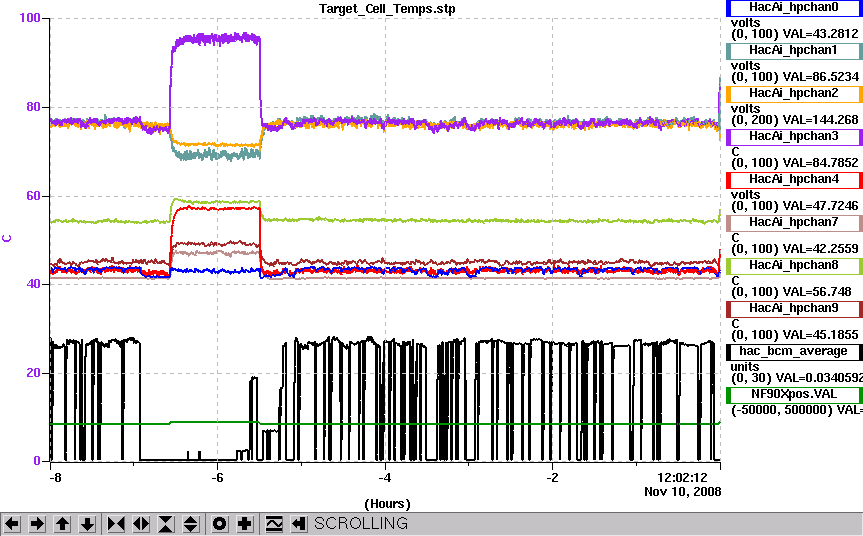This screenshot has width=863, height=536.
Task: Click the horizontal zoom-out diamond icon
Action: pyautogui.click(x=141, y=523)
